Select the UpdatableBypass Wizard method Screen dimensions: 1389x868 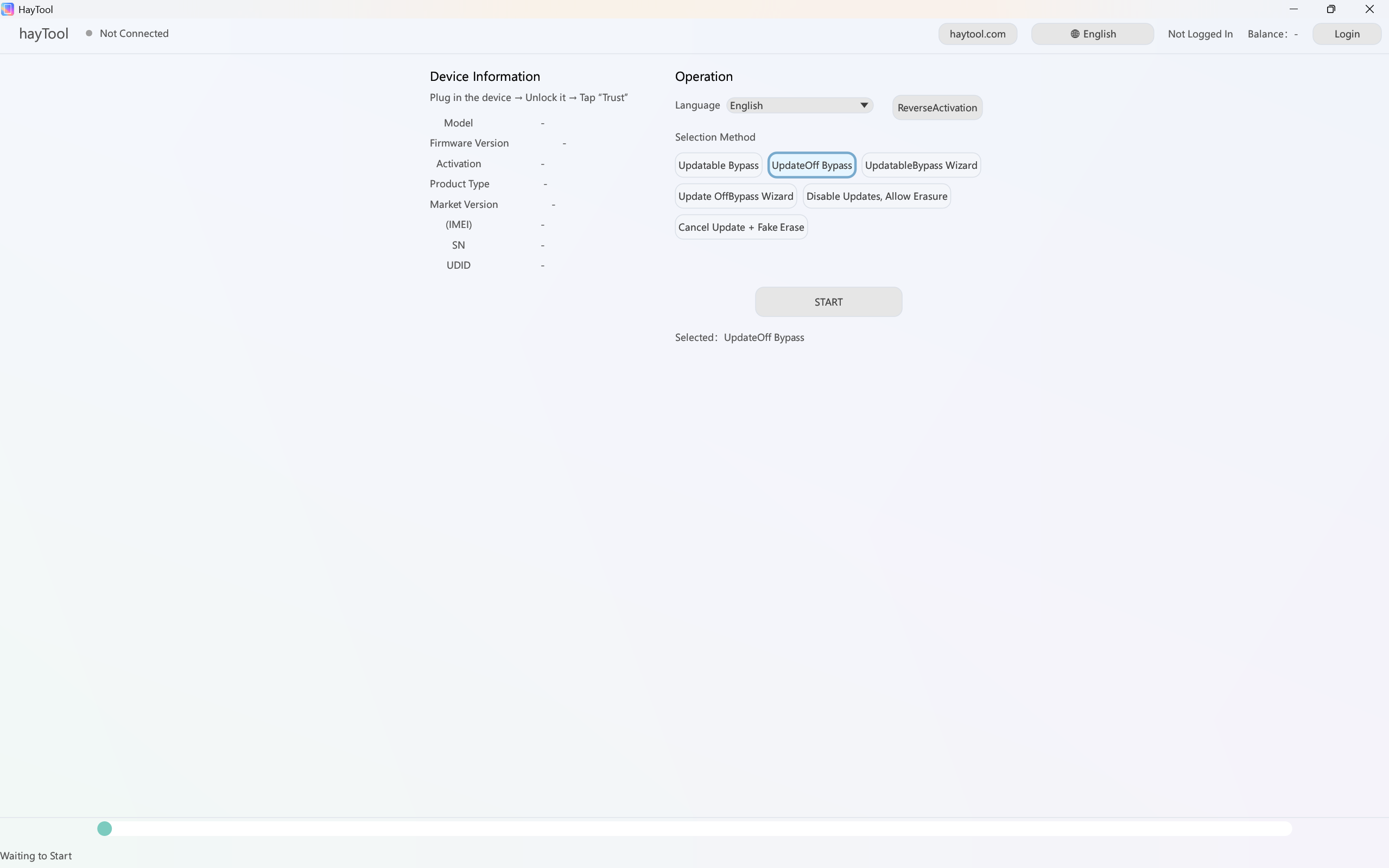pos(921,165)
